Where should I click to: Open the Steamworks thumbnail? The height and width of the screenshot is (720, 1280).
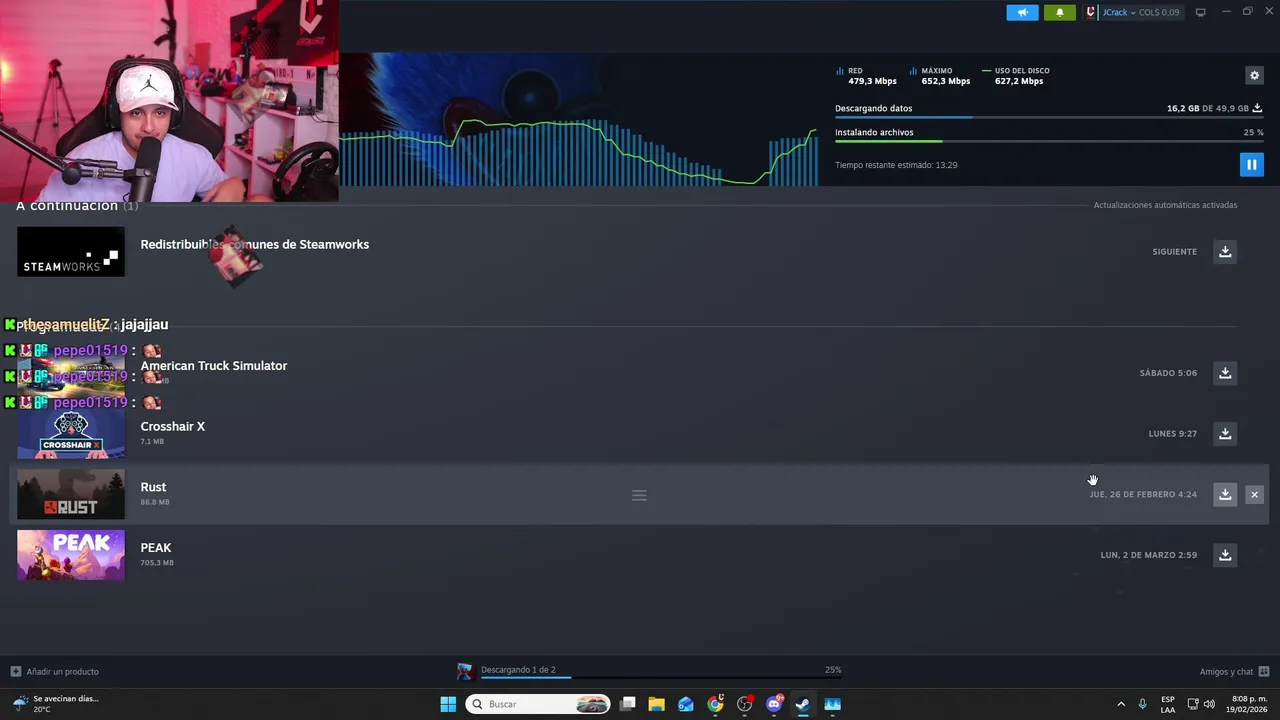(71, 251)
